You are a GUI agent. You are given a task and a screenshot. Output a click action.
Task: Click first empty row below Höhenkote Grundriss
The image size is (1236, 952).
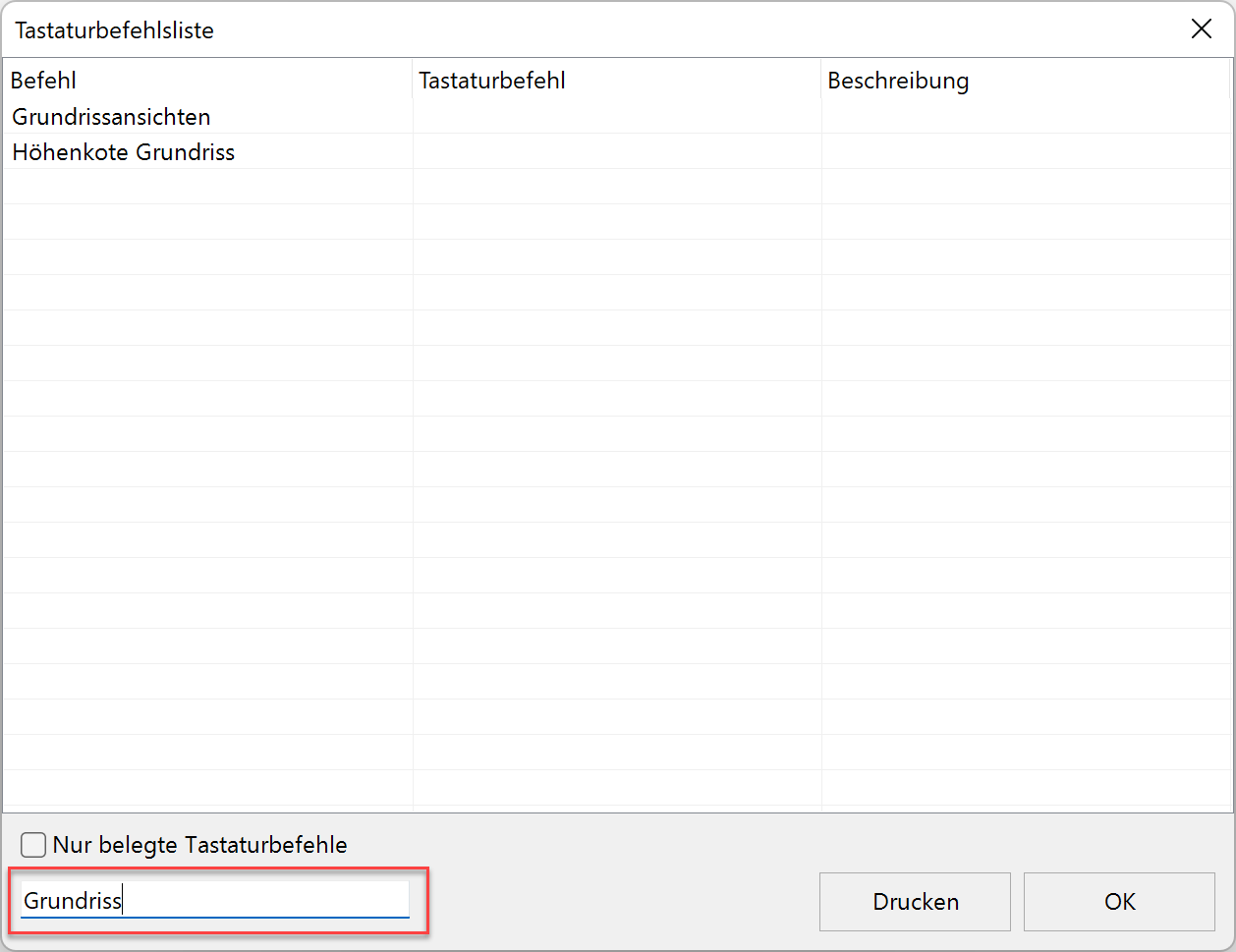pos(206,187)
